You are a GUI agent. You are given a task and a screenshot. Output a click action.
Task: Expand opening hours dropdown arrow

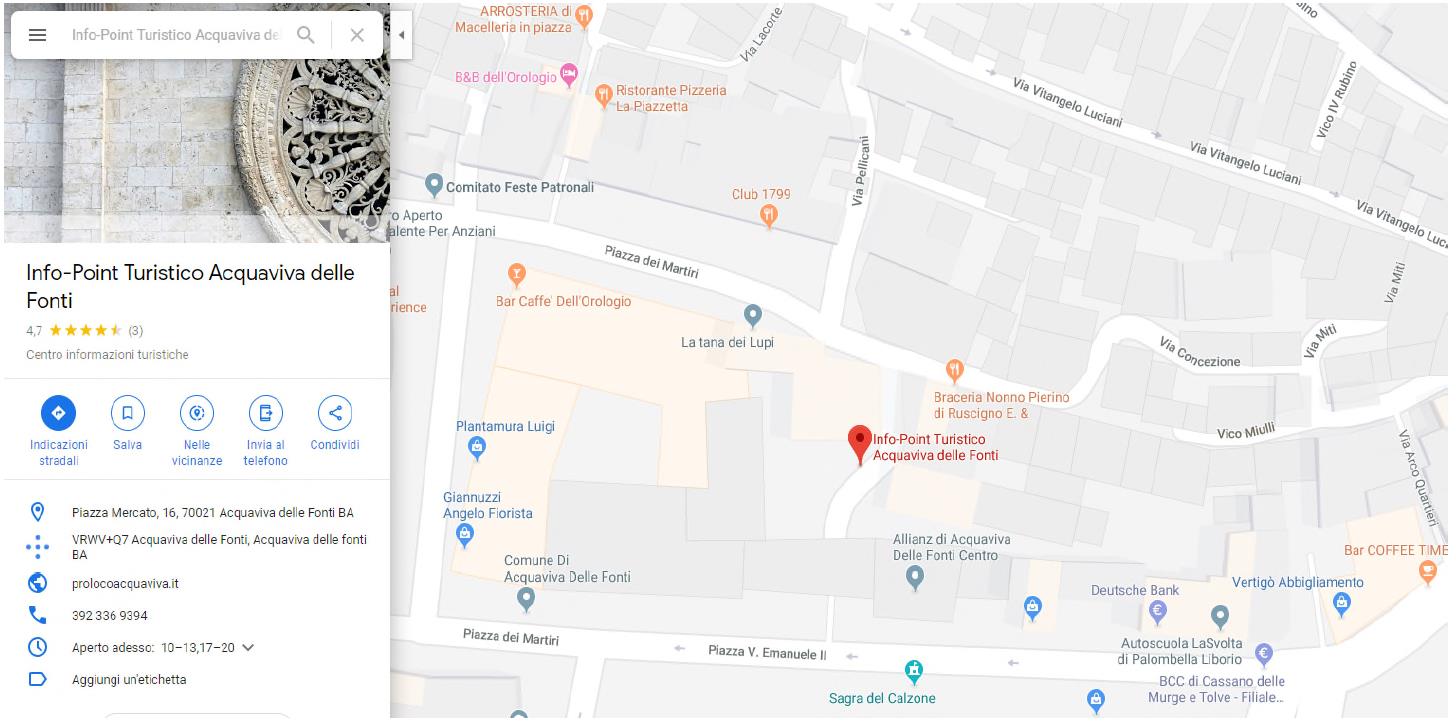(248, 648)
